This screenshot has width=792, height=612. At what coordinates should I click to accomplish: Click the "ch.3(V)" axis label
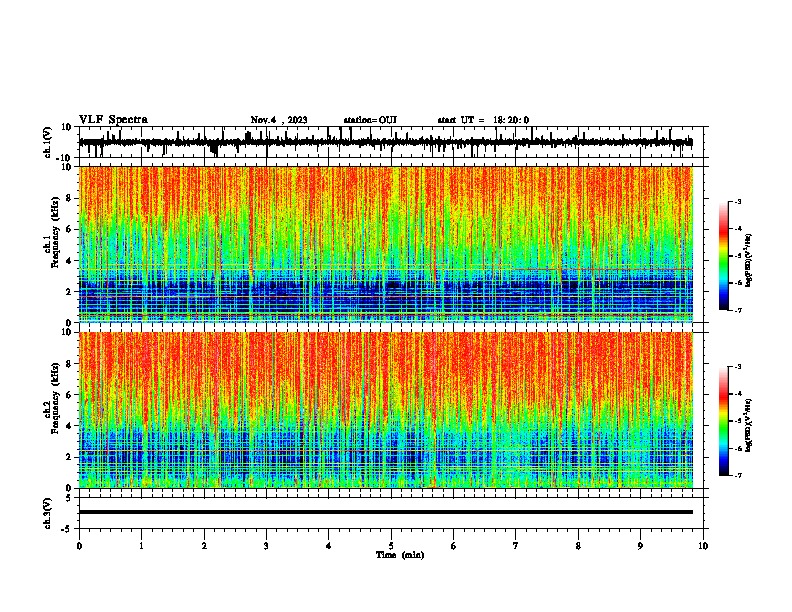click(x=48, y=513)
